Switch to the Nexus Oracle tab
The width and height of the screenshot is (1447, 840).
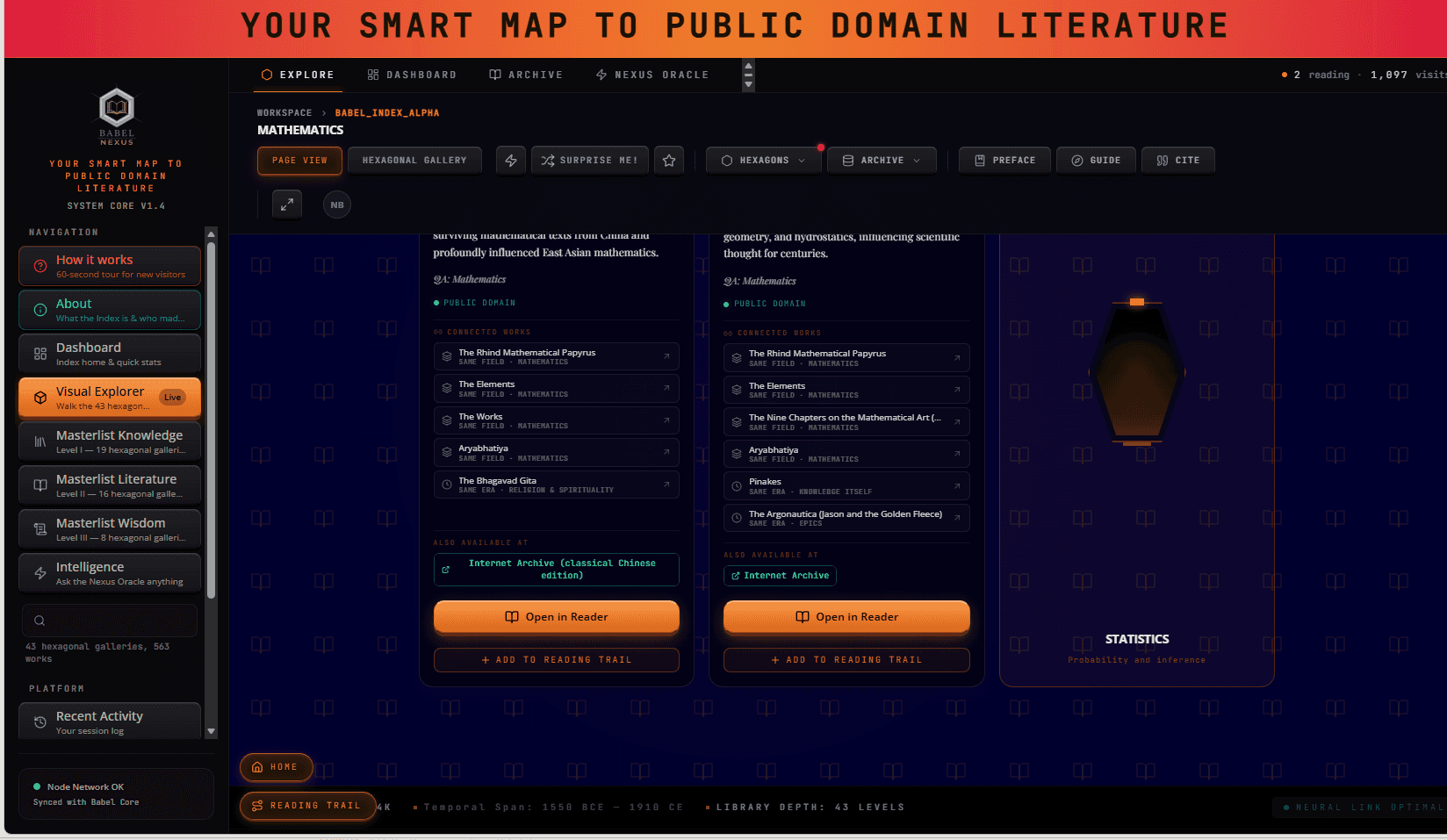click(652, 75)
